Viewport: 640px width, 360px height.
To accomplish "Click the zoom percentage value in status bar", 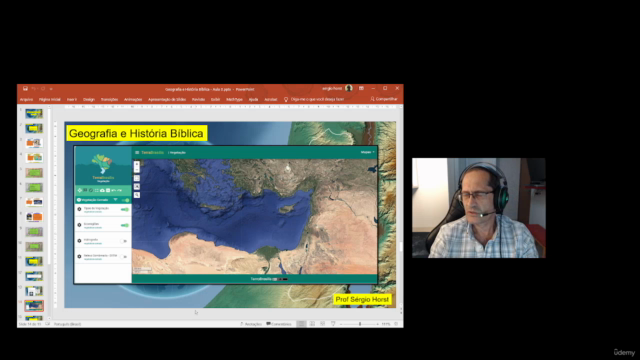I will point(386,324).
